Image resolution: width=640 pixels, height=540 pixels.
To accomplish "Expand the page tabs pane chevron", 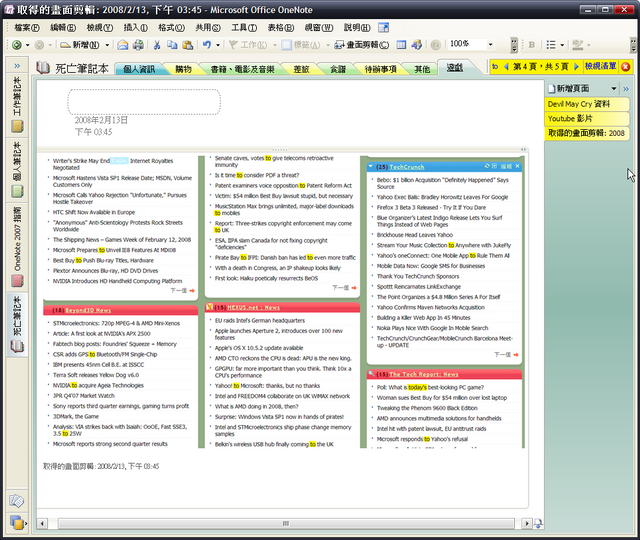I will tap(626, 89).
